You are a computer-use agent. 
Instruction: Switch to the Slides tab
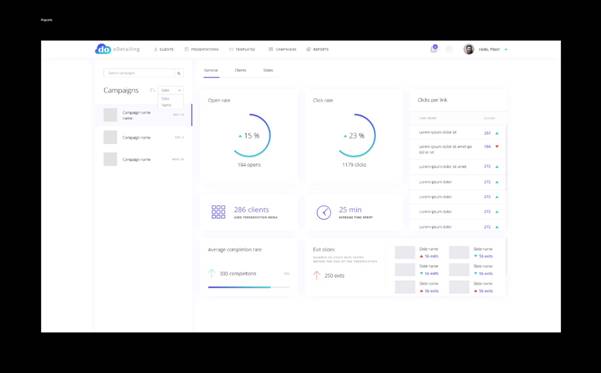point(268,70)
